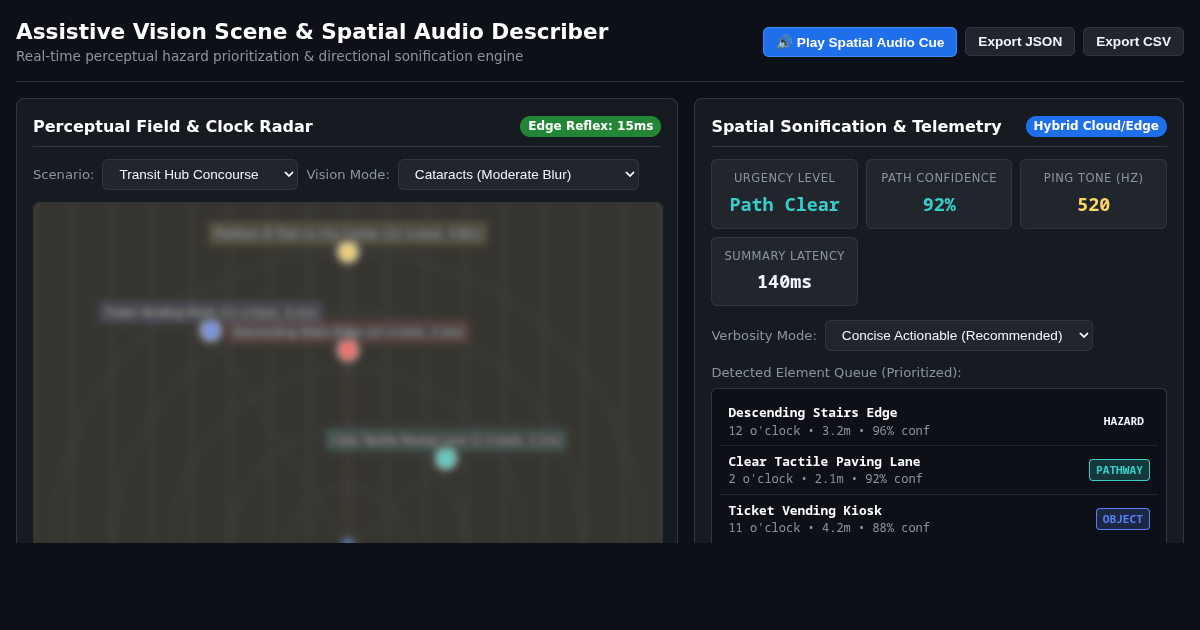Click the teal blurred tactile paving radar label
1200x630 pixels.
tap(446, 440)
